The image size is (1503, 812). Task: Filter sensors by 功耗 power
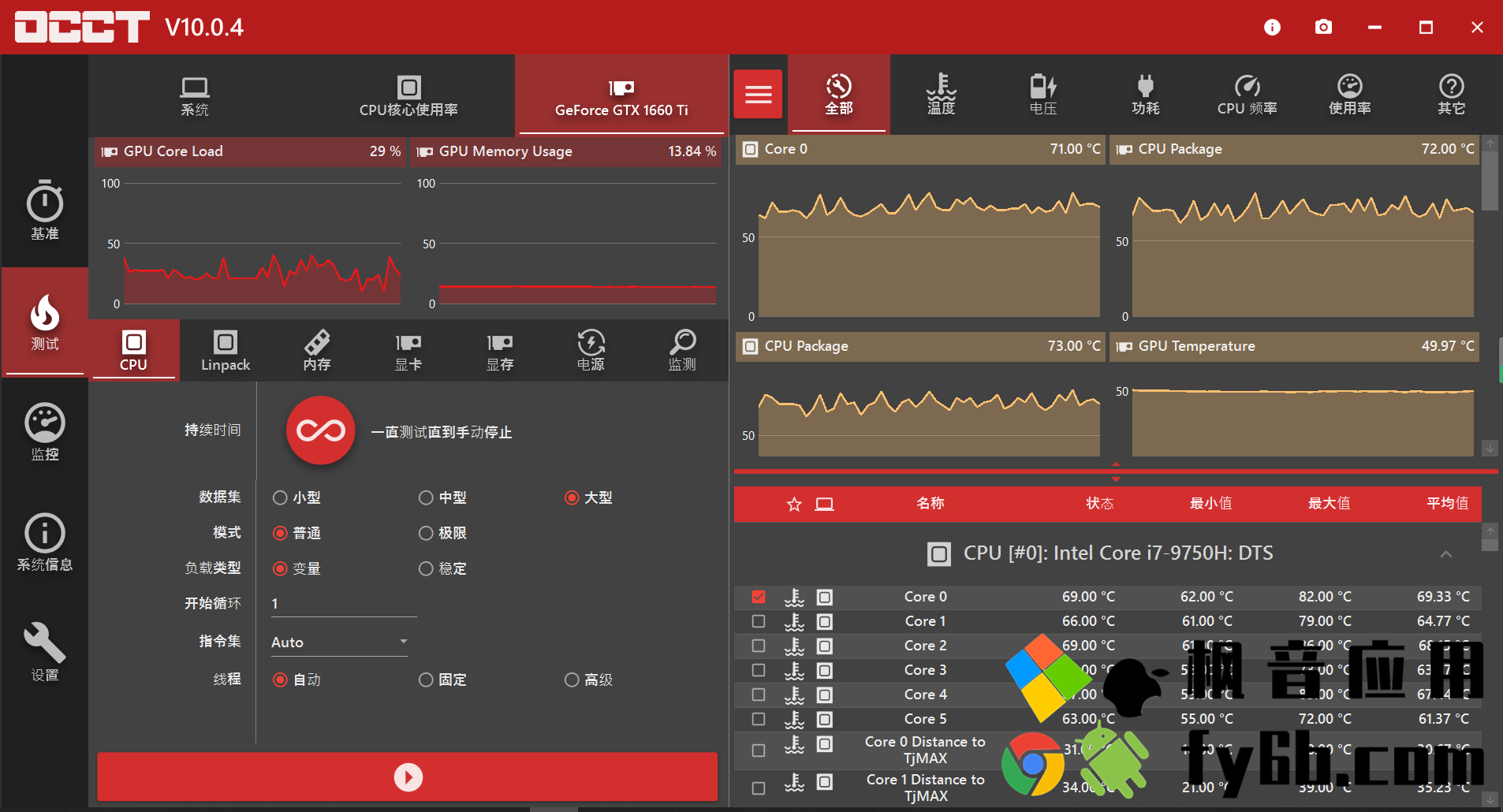click(1146, 95)
